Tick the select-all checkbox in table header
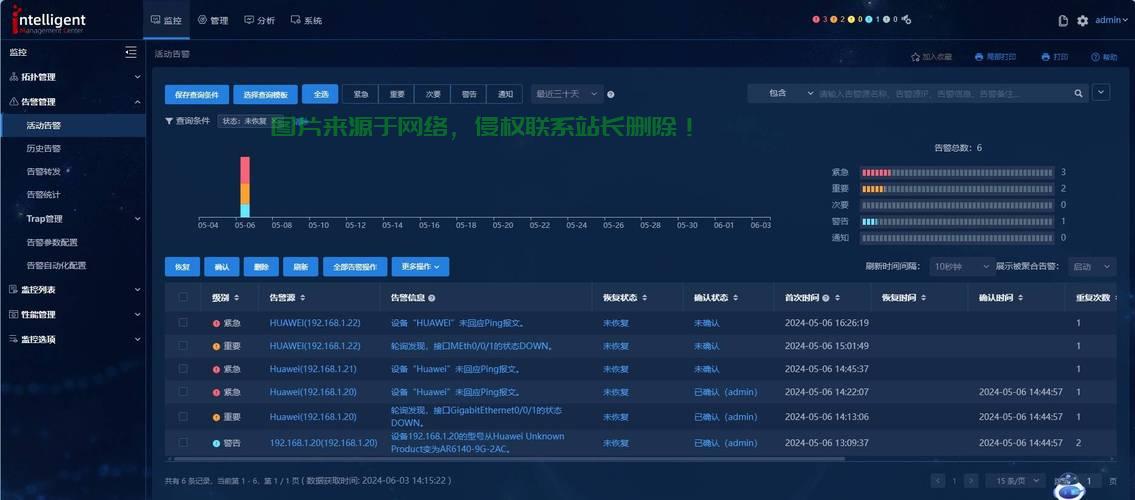The width and height of the screenshot is (1135, 500). tap(183, 297)
